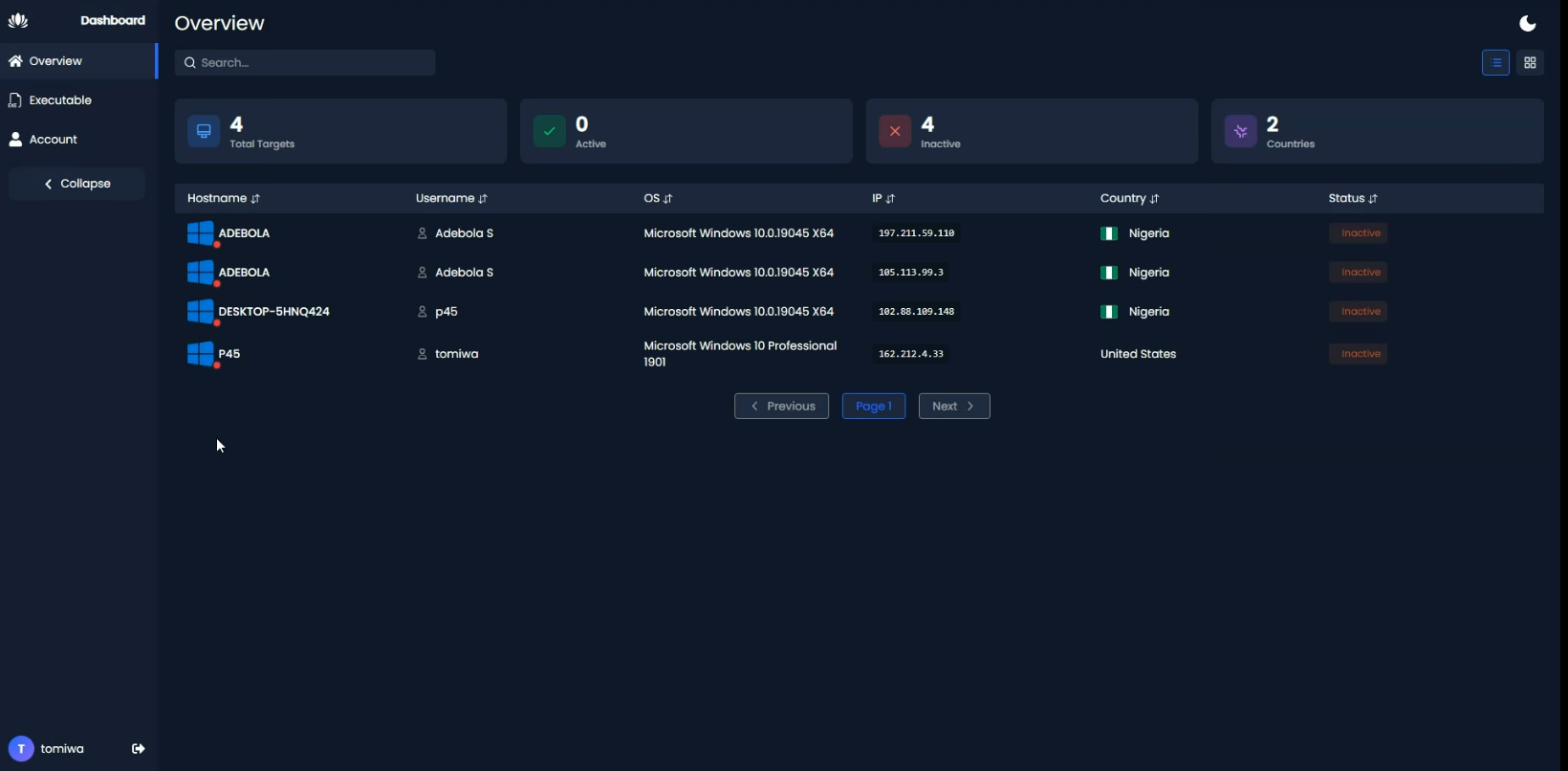Switch to list view layout

tap(1495, 63)
